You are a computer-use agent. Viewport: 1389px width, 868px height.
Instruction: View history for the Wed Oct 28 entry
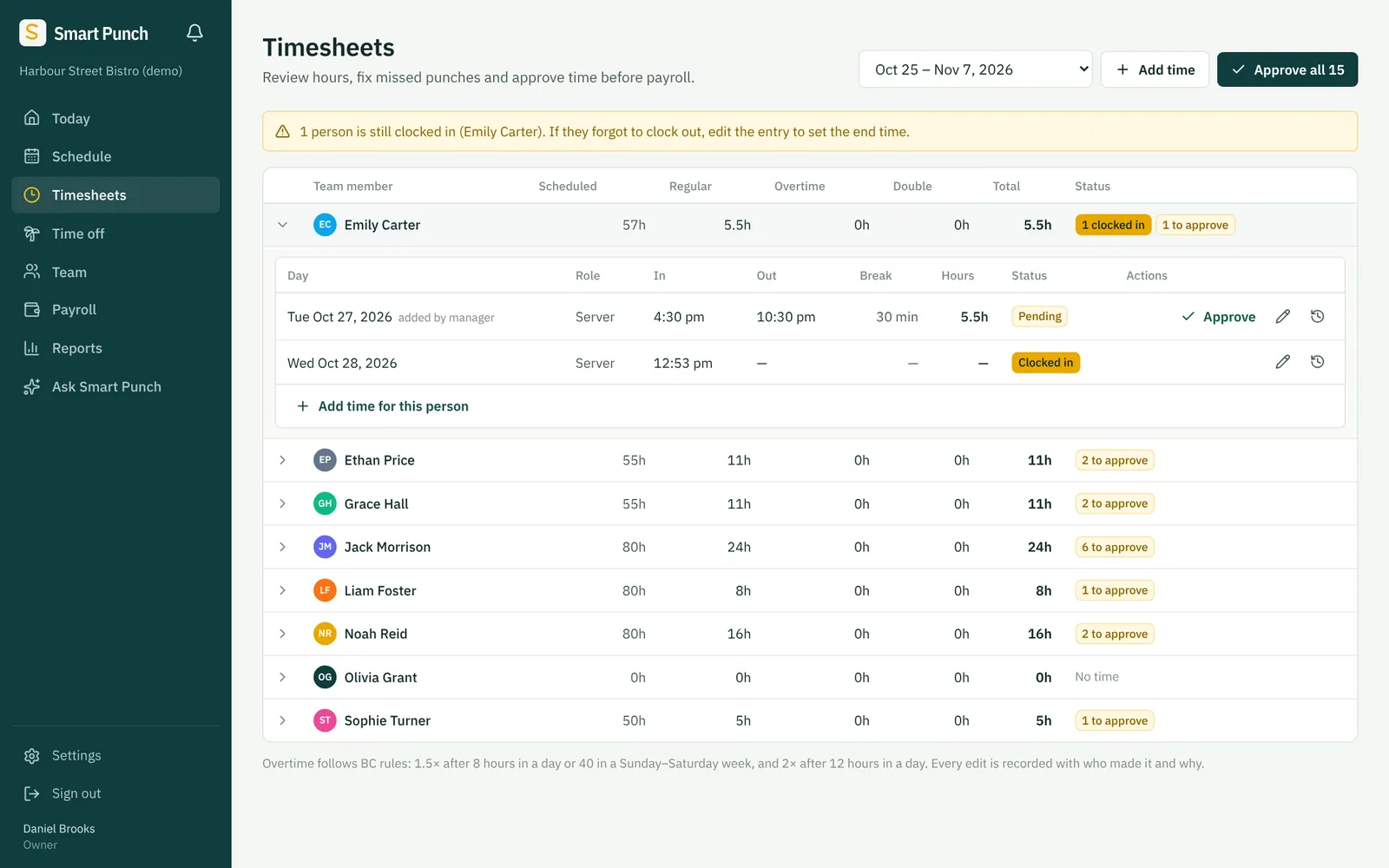pos(1317,362)
